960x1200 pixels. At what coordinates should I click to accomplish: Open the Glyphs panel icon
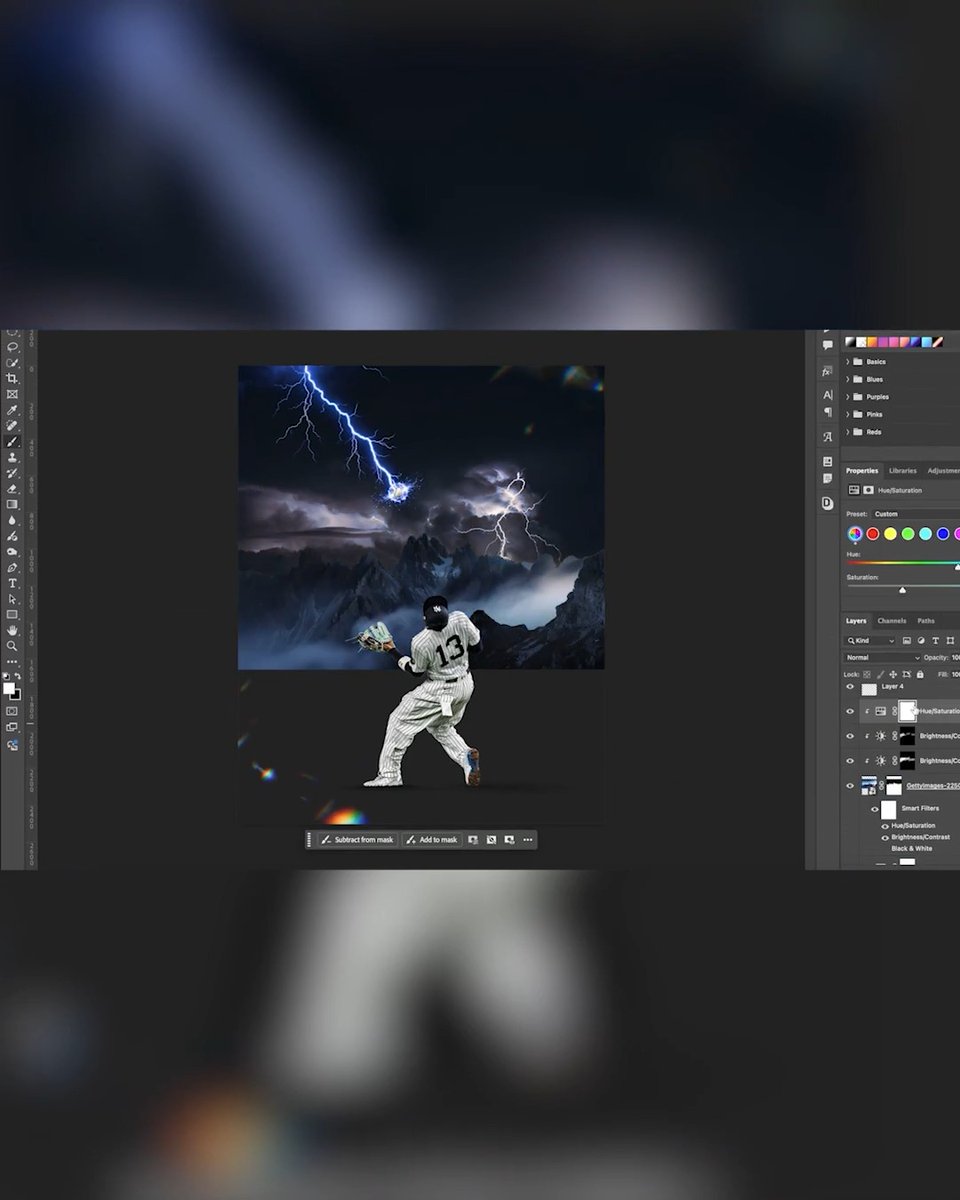827,437
